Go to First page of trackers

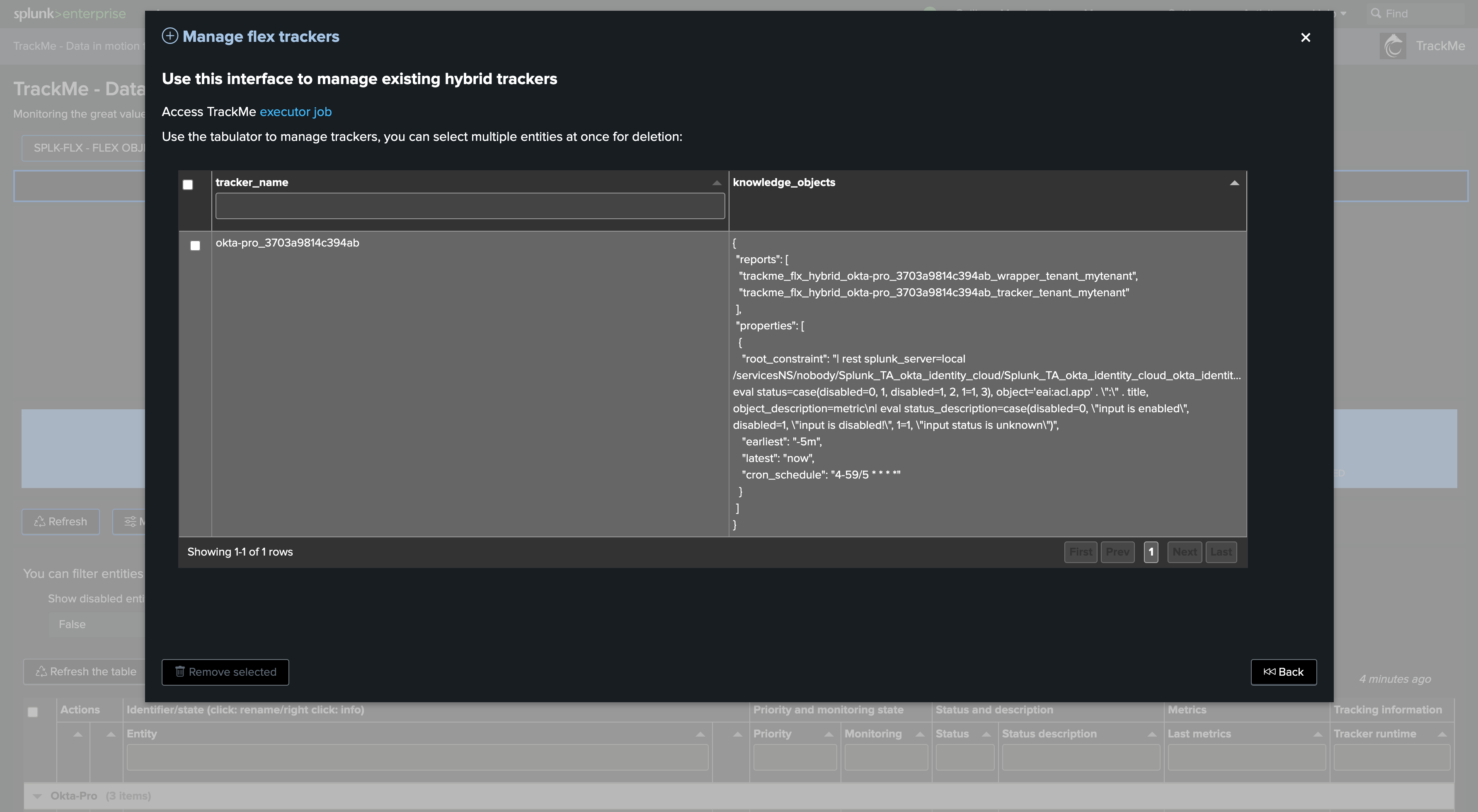[1081, 552]
